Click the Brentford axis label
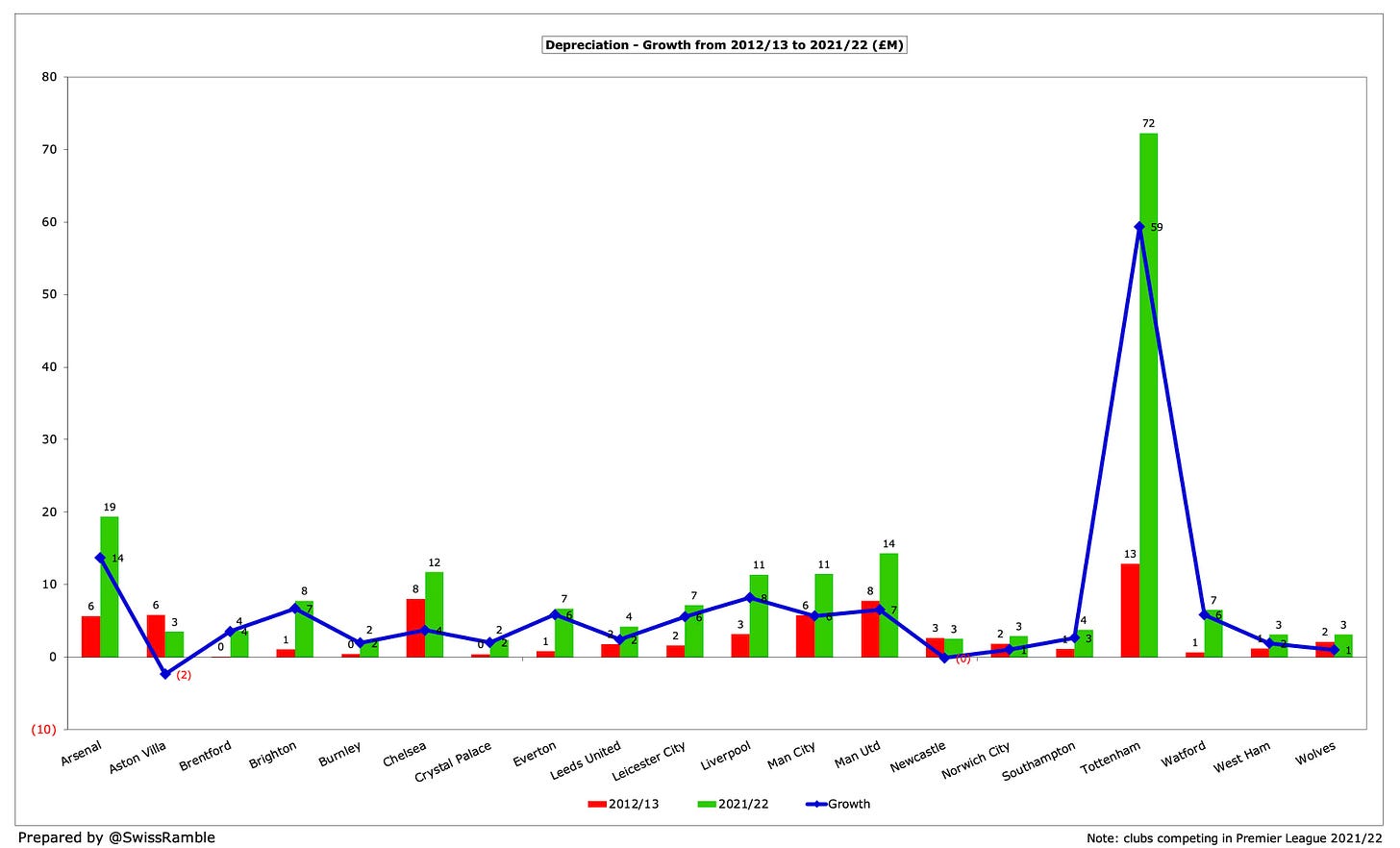This screenshot has width=1400, height=848. 204,755
